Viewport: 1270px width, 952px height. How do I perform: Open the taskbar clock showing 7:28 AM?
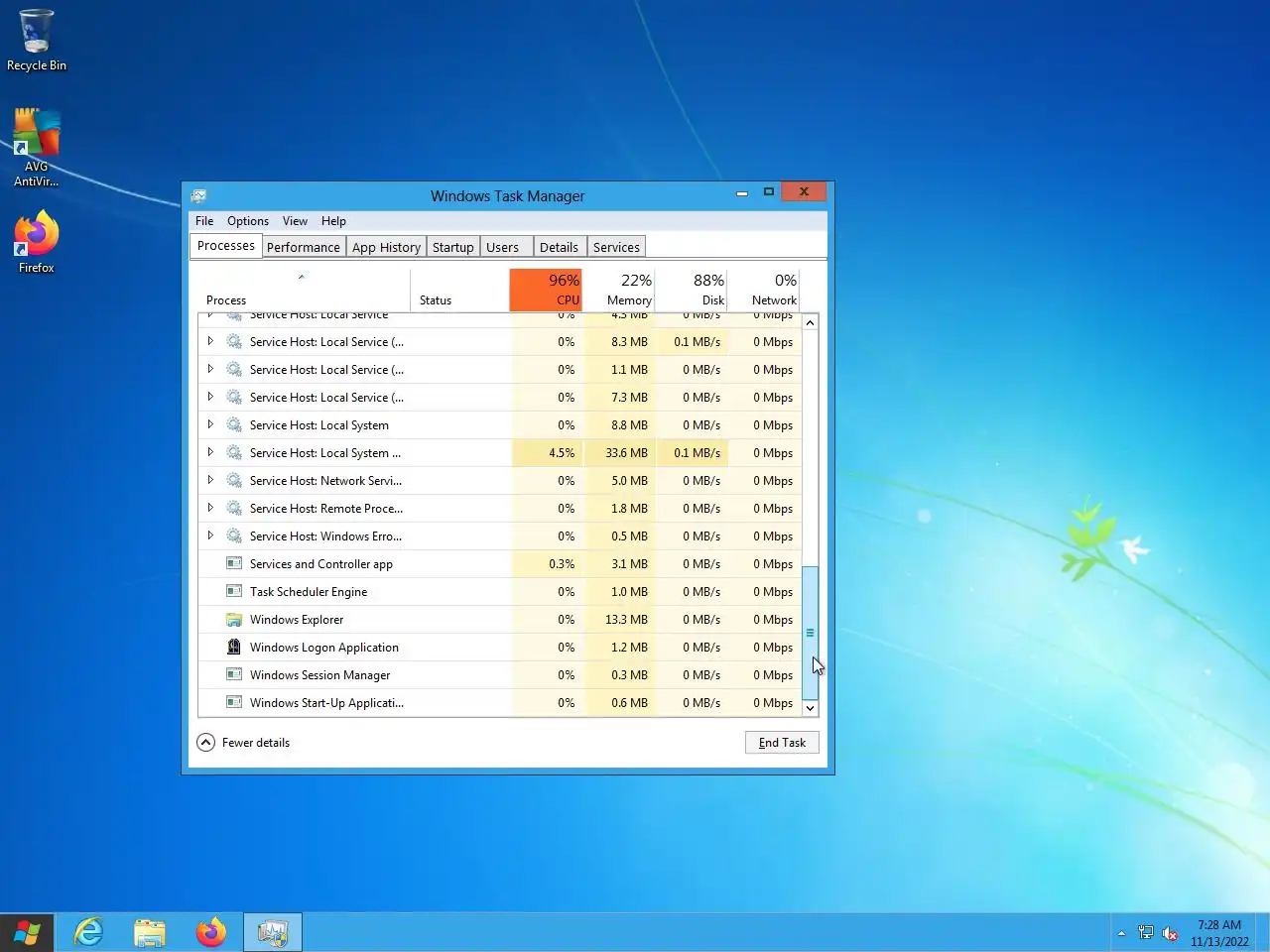tap(1219, 933)
